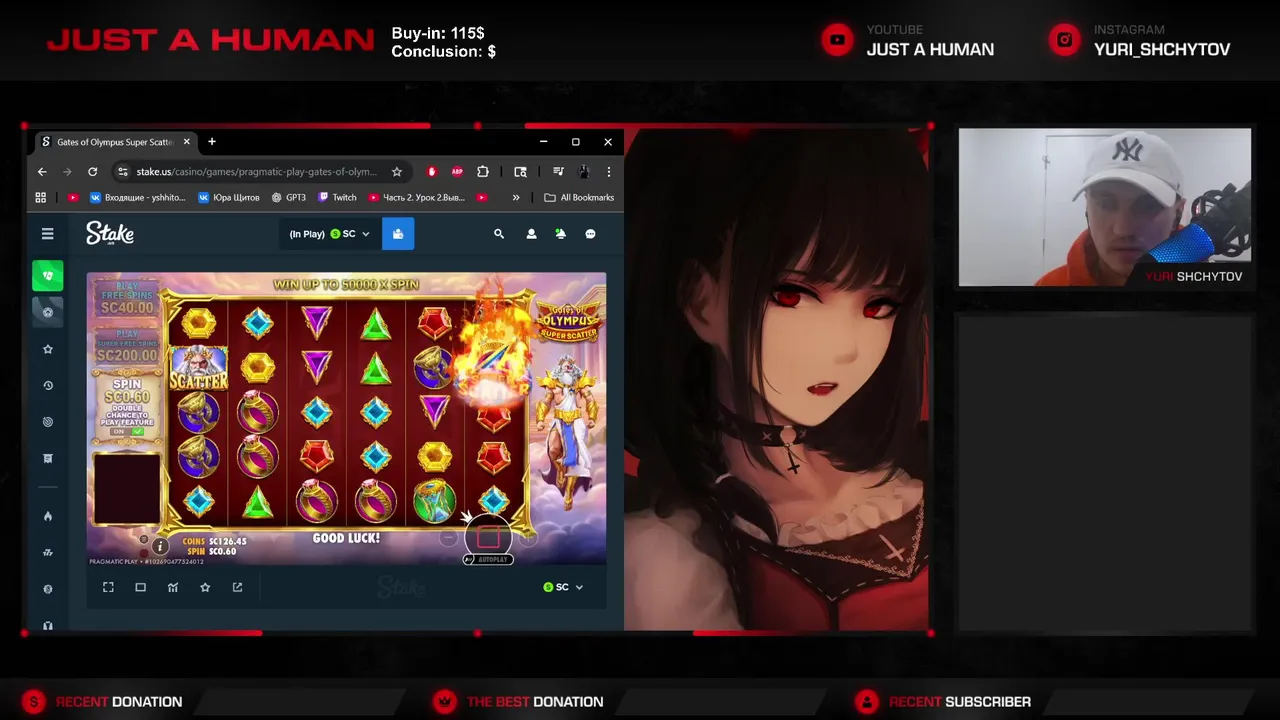1280x720 pixels.
Task: Open the chat bubble icon in Stake header
Action: pyautogui.click(x=590, y=234)
